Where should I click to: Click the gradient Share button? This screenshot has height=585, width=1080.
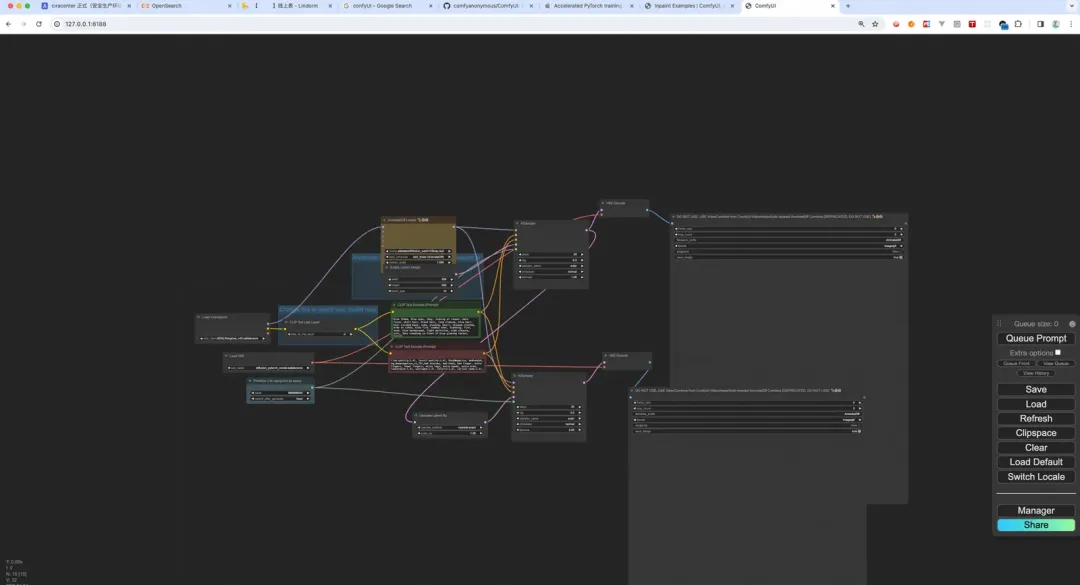[x=1036, y=525]
